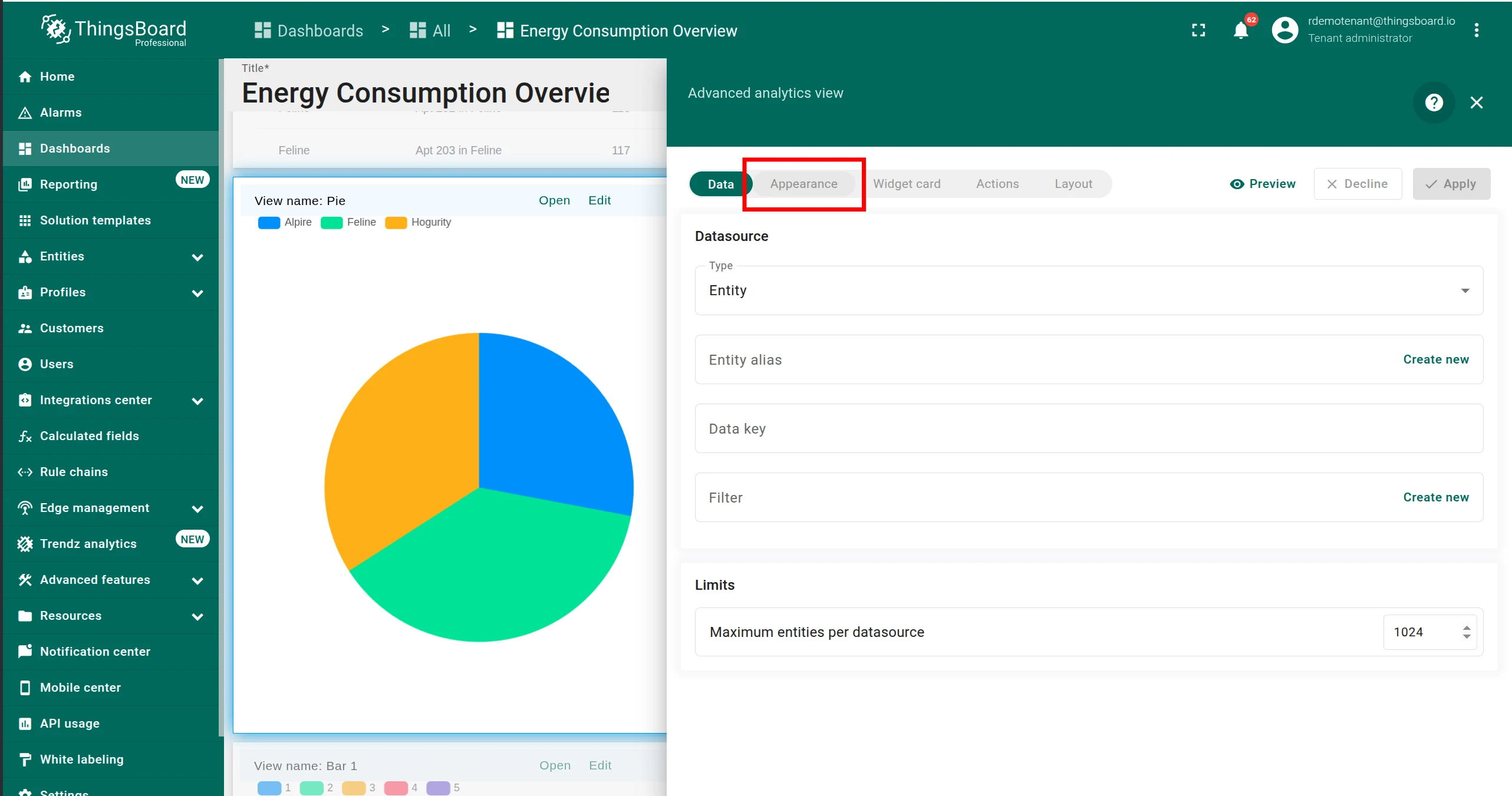1512x796 pixels.
Task: Switch to the Actions tab
Action: click(x=997, y=184)
